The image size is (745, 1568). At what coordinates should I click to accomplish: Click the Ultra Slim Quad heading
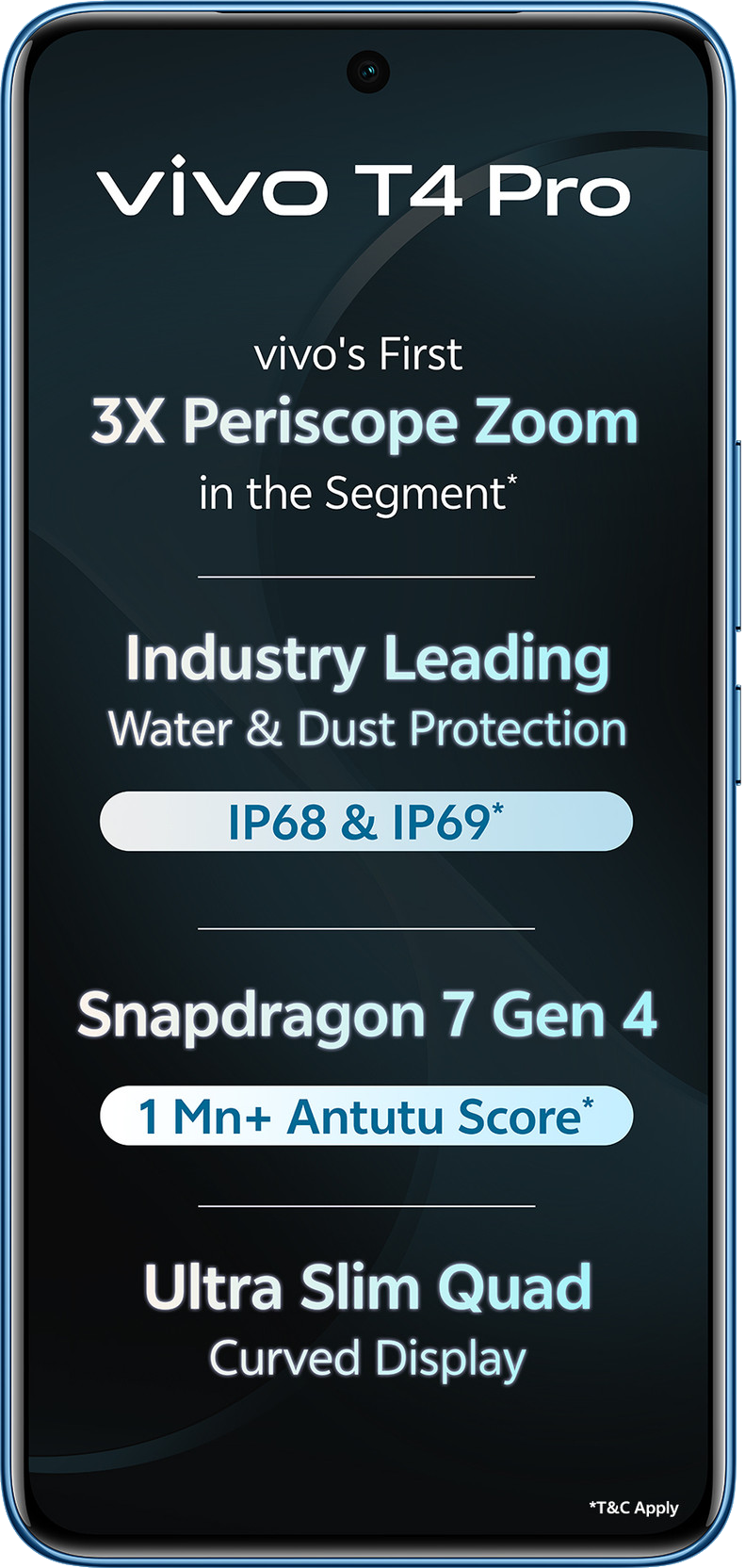367,1287
